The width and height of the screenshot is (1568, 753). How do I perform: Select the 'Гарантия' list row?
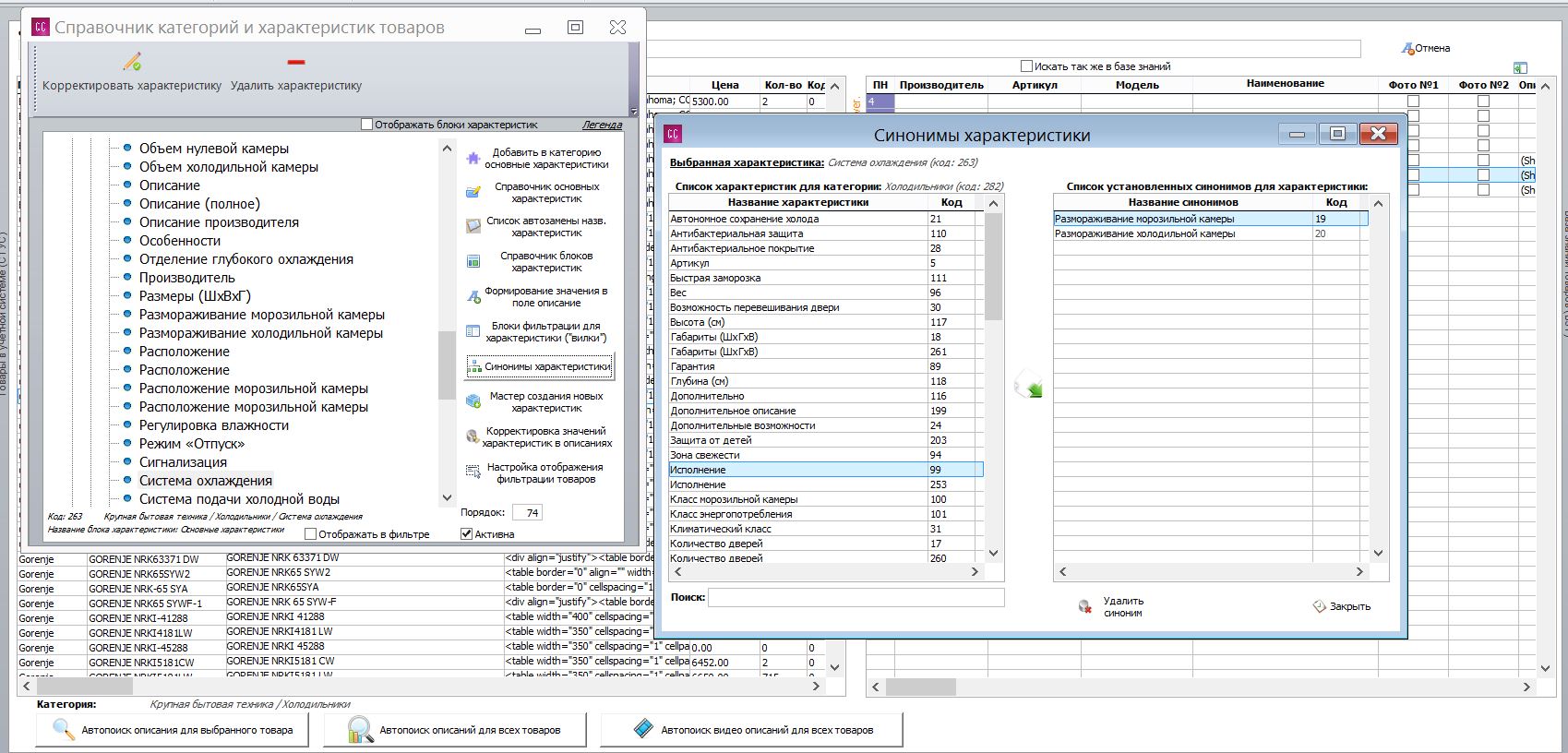point(826,366)
